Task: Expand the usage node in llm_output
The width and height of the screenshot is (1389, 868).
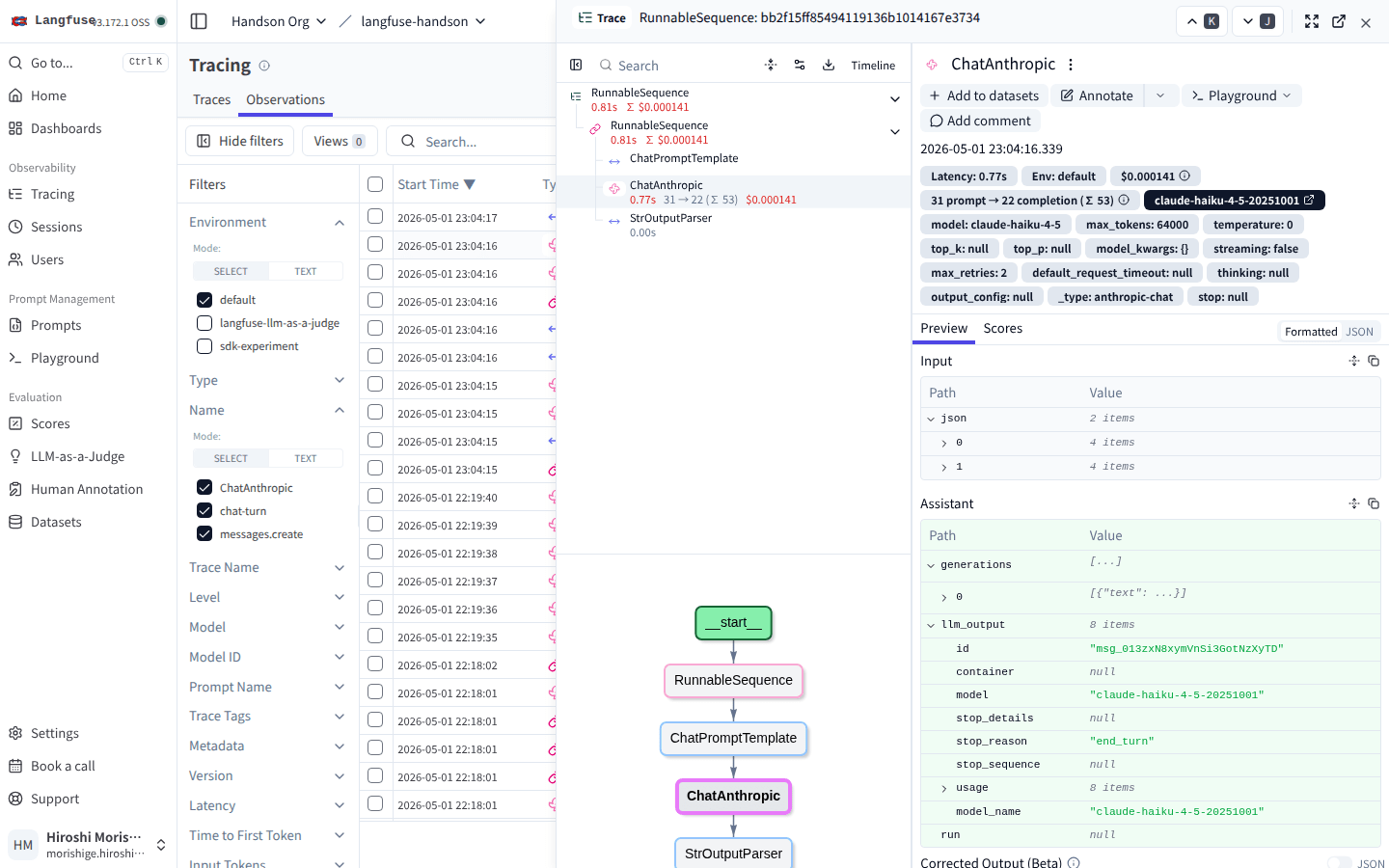Action: [x=944, y=788]
